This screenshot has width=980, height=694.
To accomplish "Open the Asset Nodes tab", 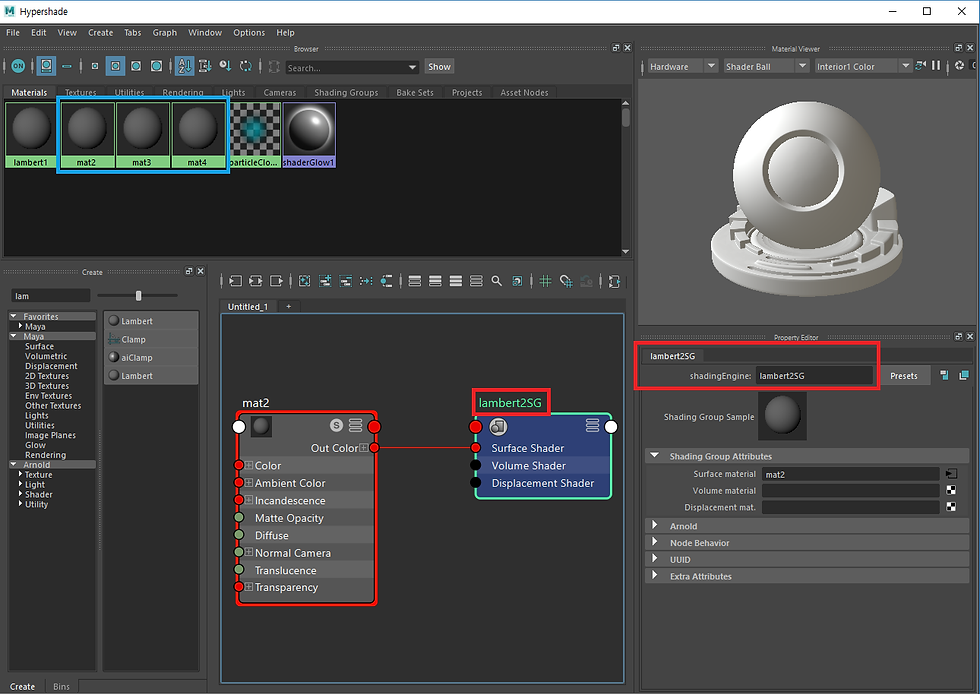I will (x=524, y=93).
